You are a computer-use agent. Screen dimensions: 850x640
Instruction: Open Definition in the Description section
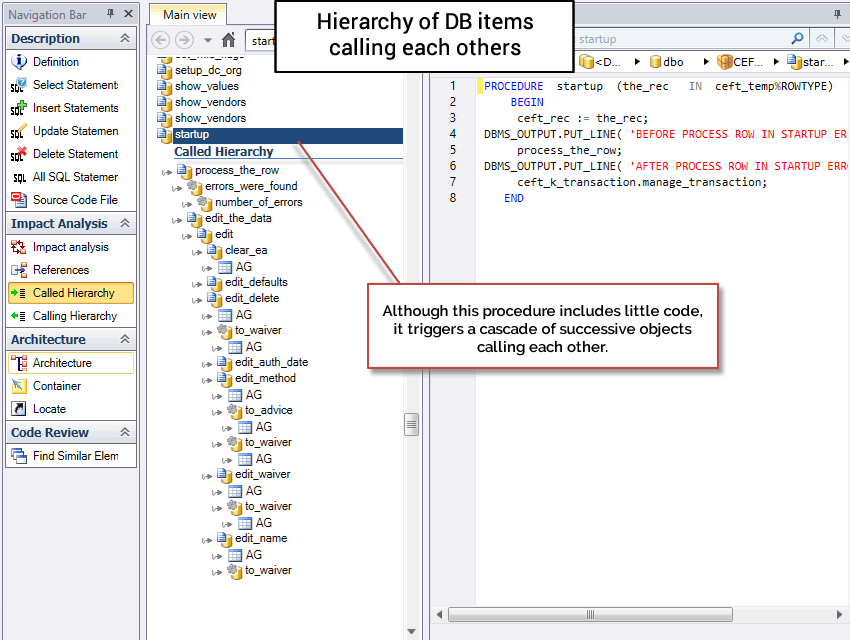(x=55, y=62)
